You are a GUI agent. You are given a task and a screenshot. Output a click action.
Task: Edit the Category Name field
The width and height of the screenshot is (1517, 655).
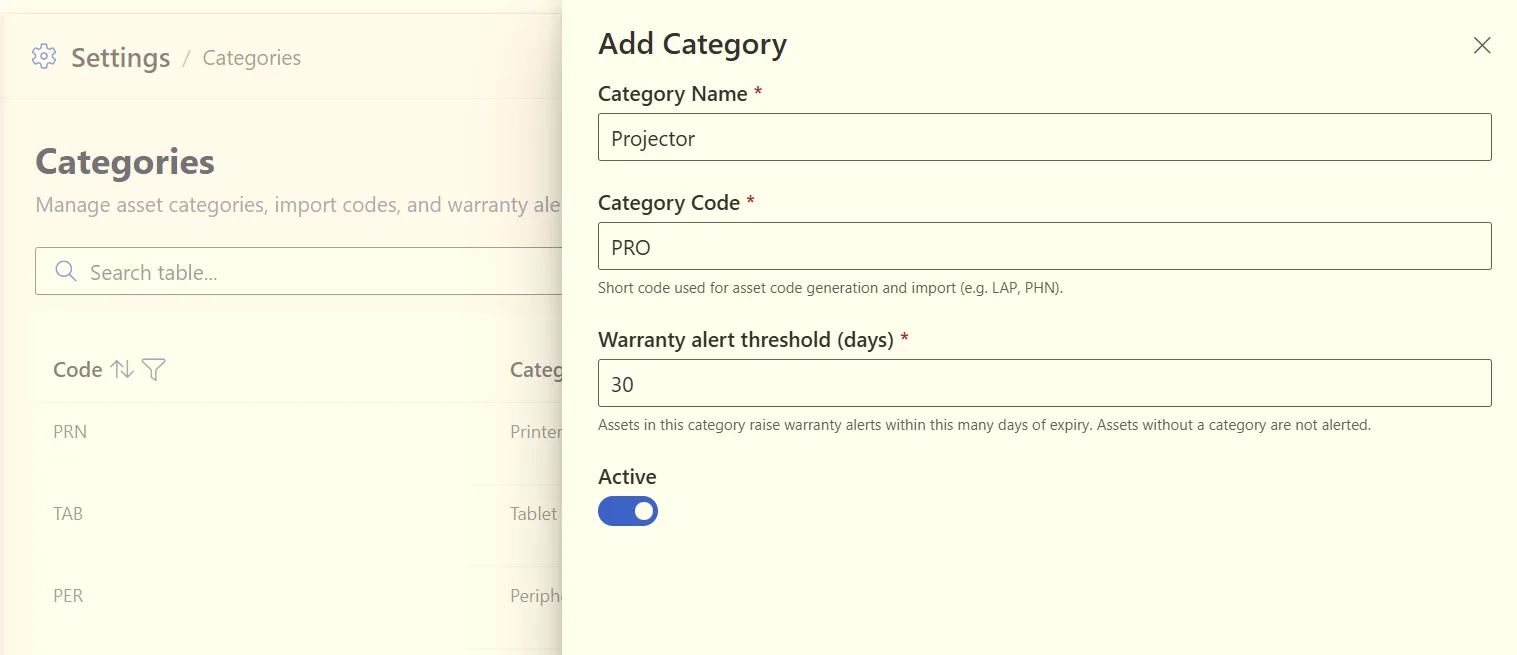coord(1044,137)
